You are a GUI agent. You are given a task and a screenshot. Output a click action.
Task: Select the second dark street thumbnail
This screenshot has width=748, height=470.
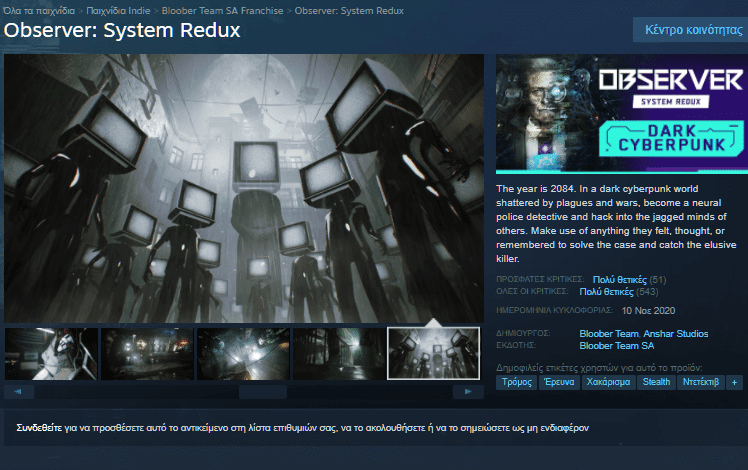point(147,354)
